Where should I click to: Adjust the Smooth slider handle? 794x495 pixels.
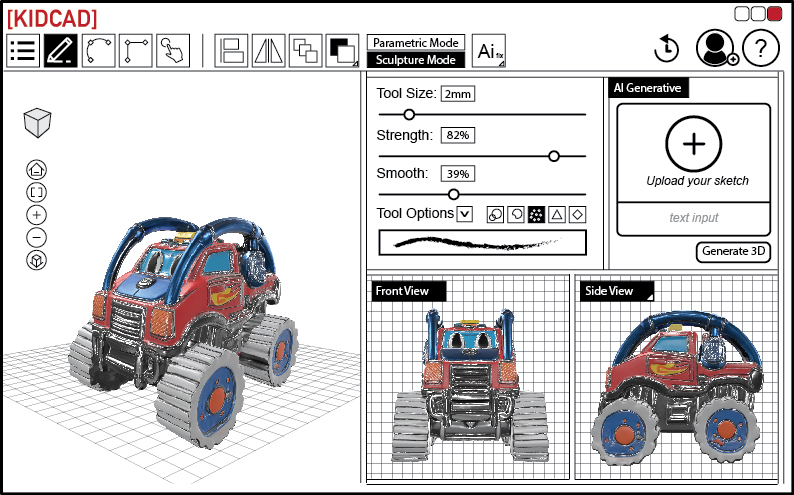454,194
